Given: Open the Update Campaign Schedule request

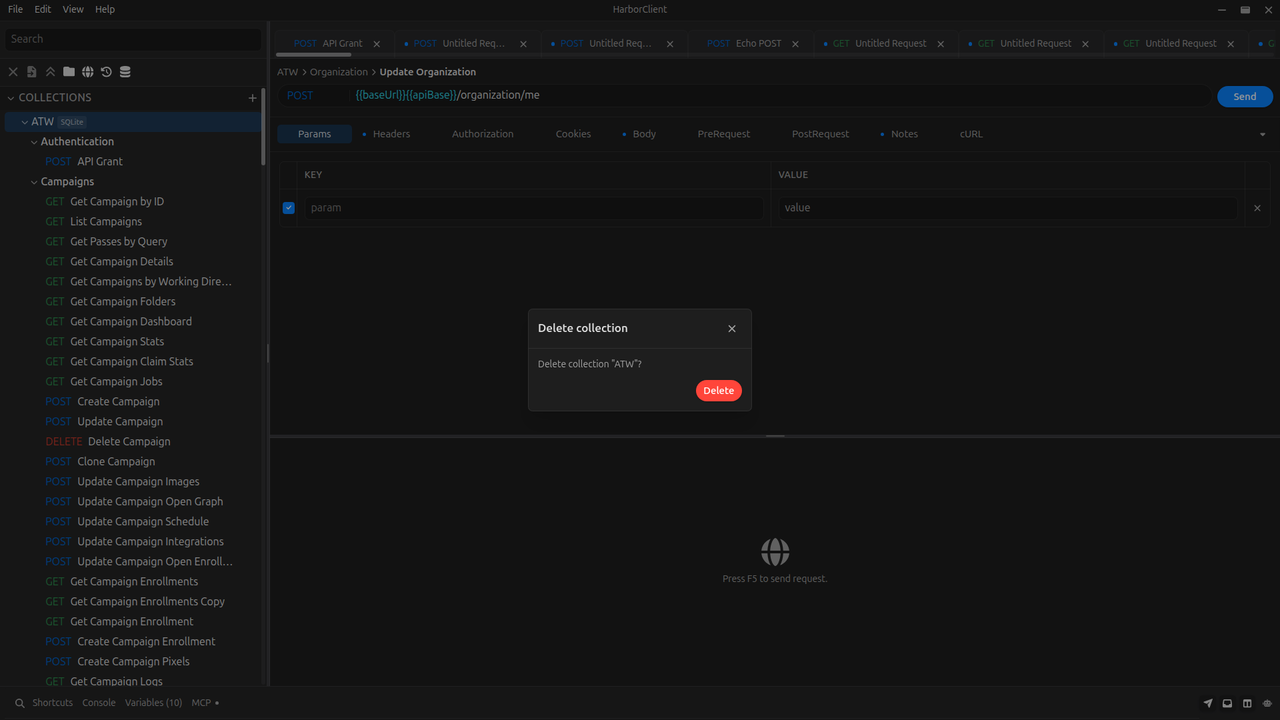Looking at the screenshot, I should coord(132,522).
